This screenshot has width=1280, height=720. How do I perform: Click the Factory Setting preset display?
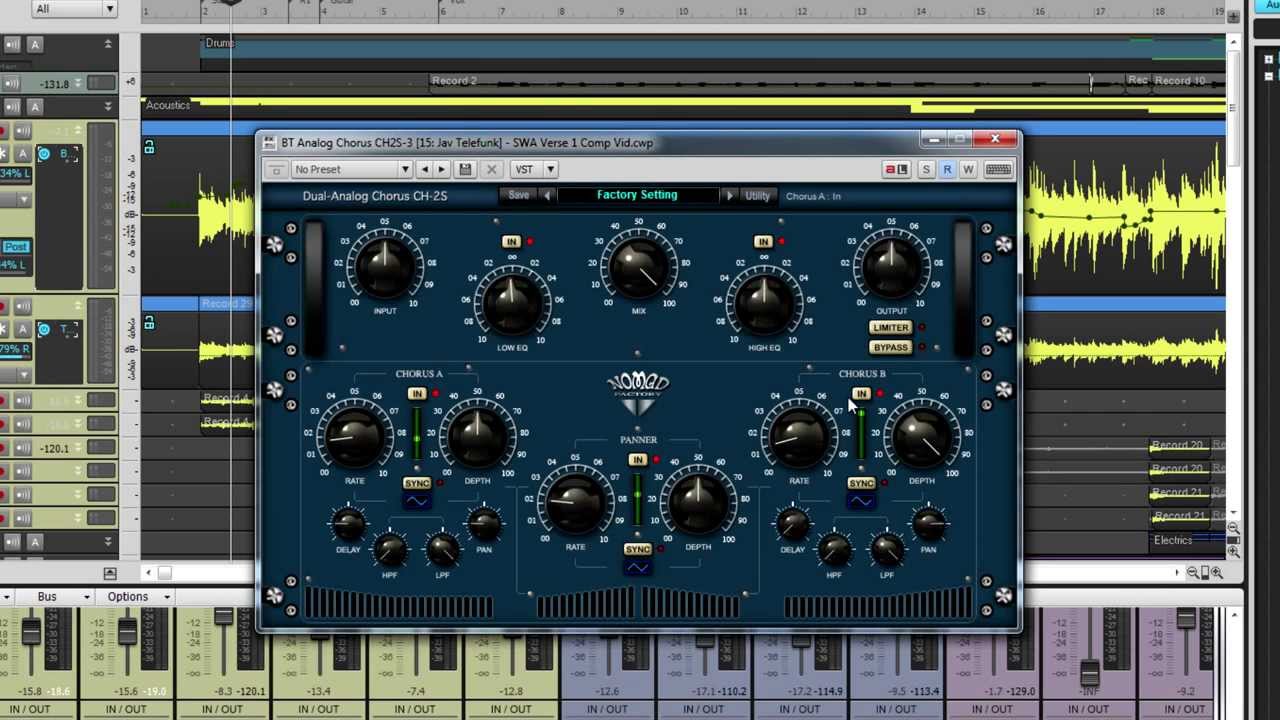click(x=637, y=196)
